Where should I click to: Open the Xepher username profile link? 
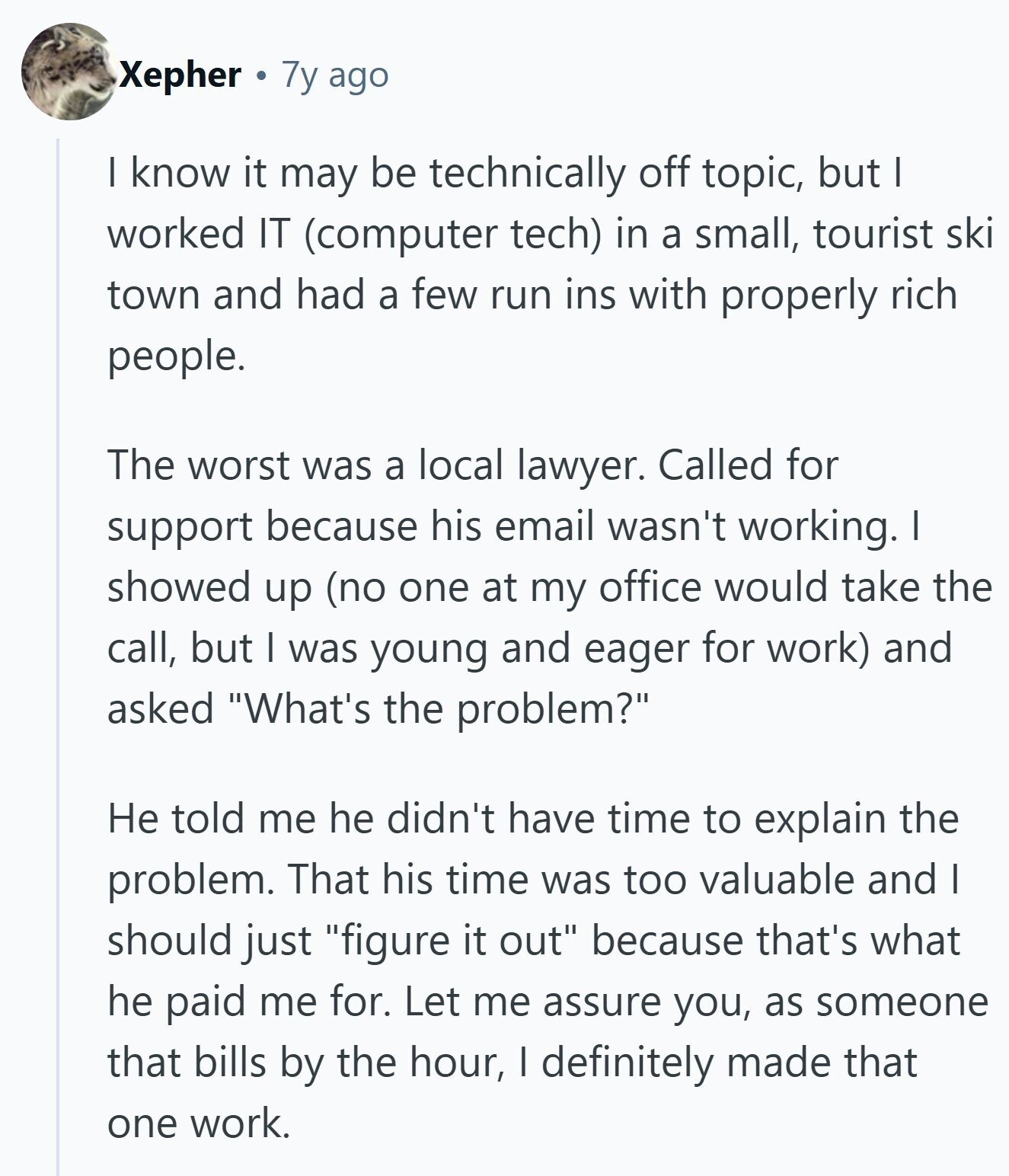tap(181, 75)
